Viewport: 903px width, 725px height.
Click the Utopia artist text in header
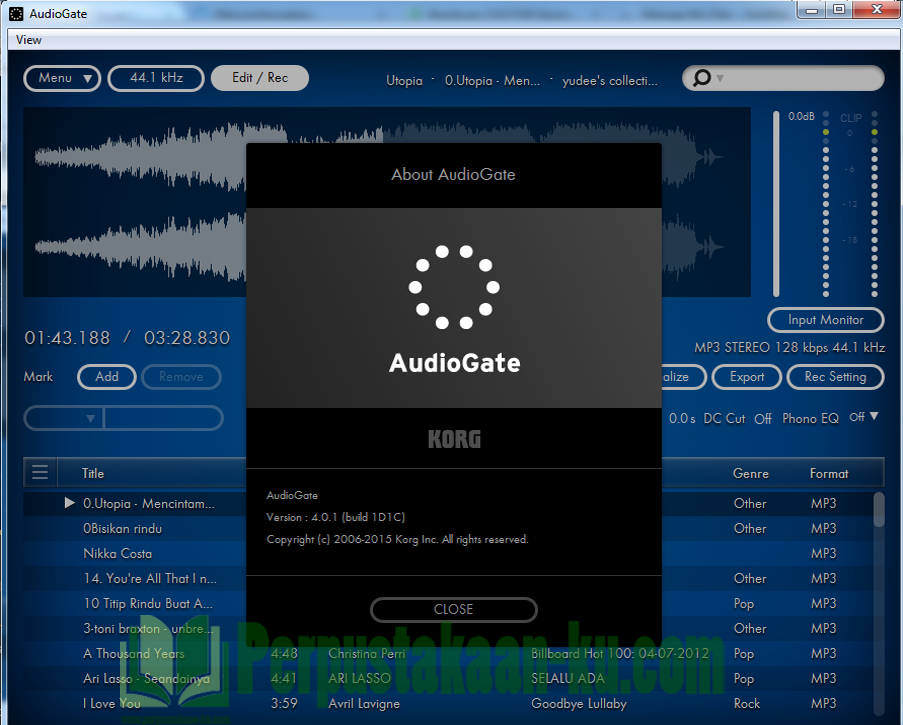coord(404,81)
